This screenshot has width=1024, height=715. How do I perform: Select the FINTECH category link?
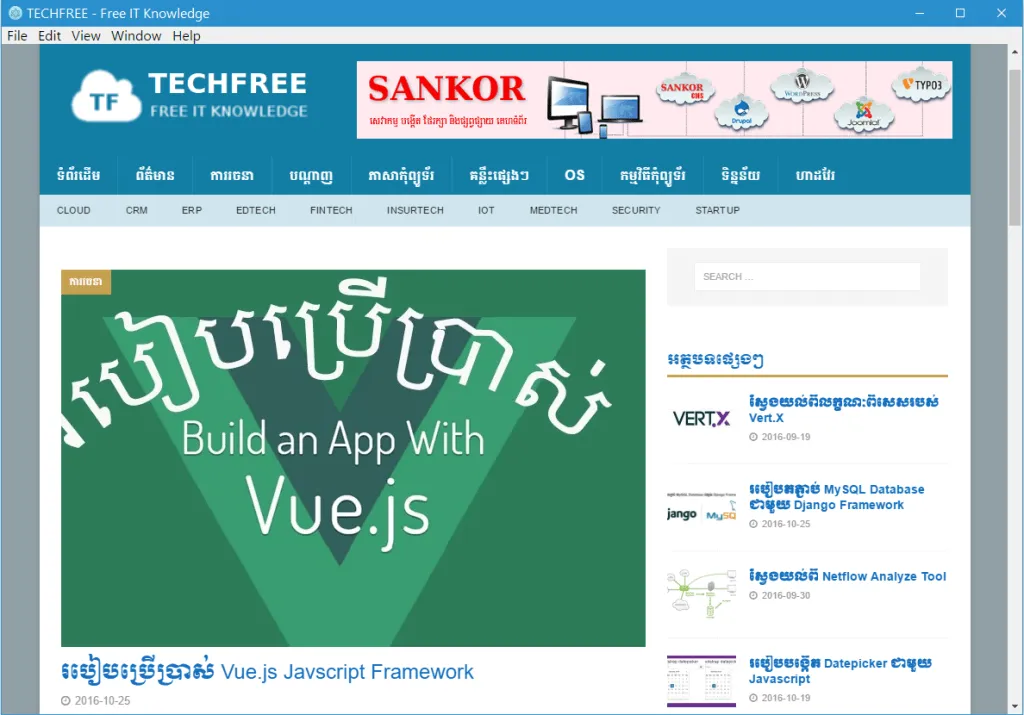pyautogui.click(x=331, y=210)
